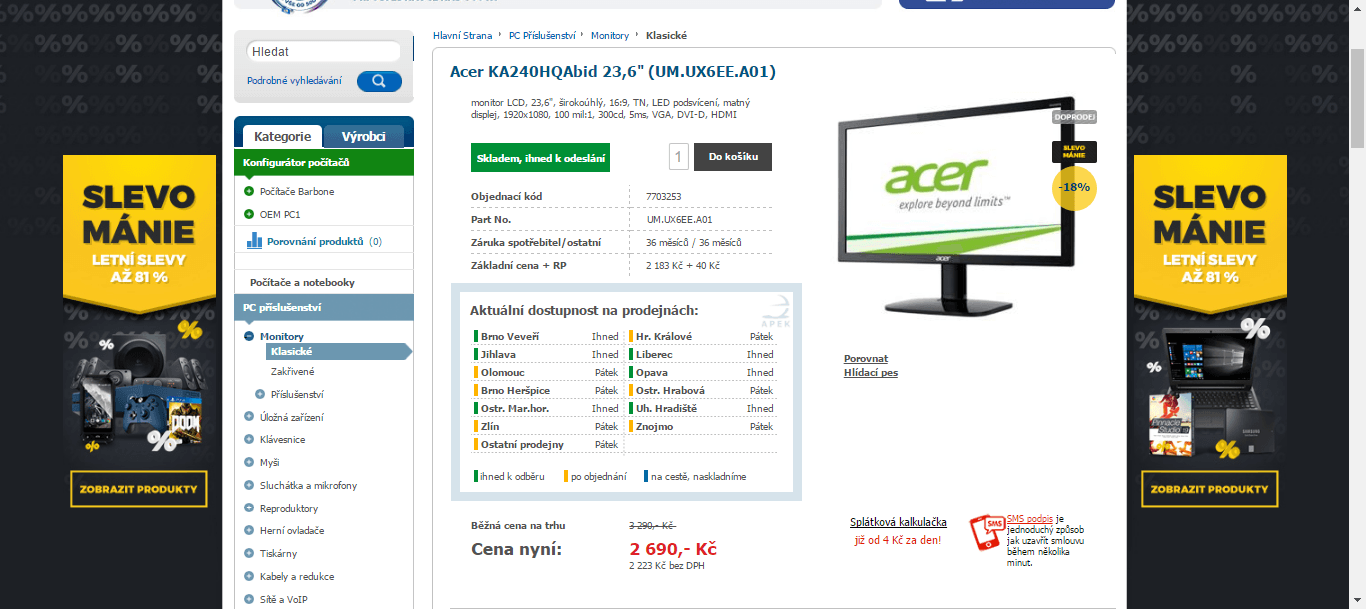Click the Acer monitor product image
Image resolution: width=1366 pixels, height=609 pixels.
tap(957, 204)
